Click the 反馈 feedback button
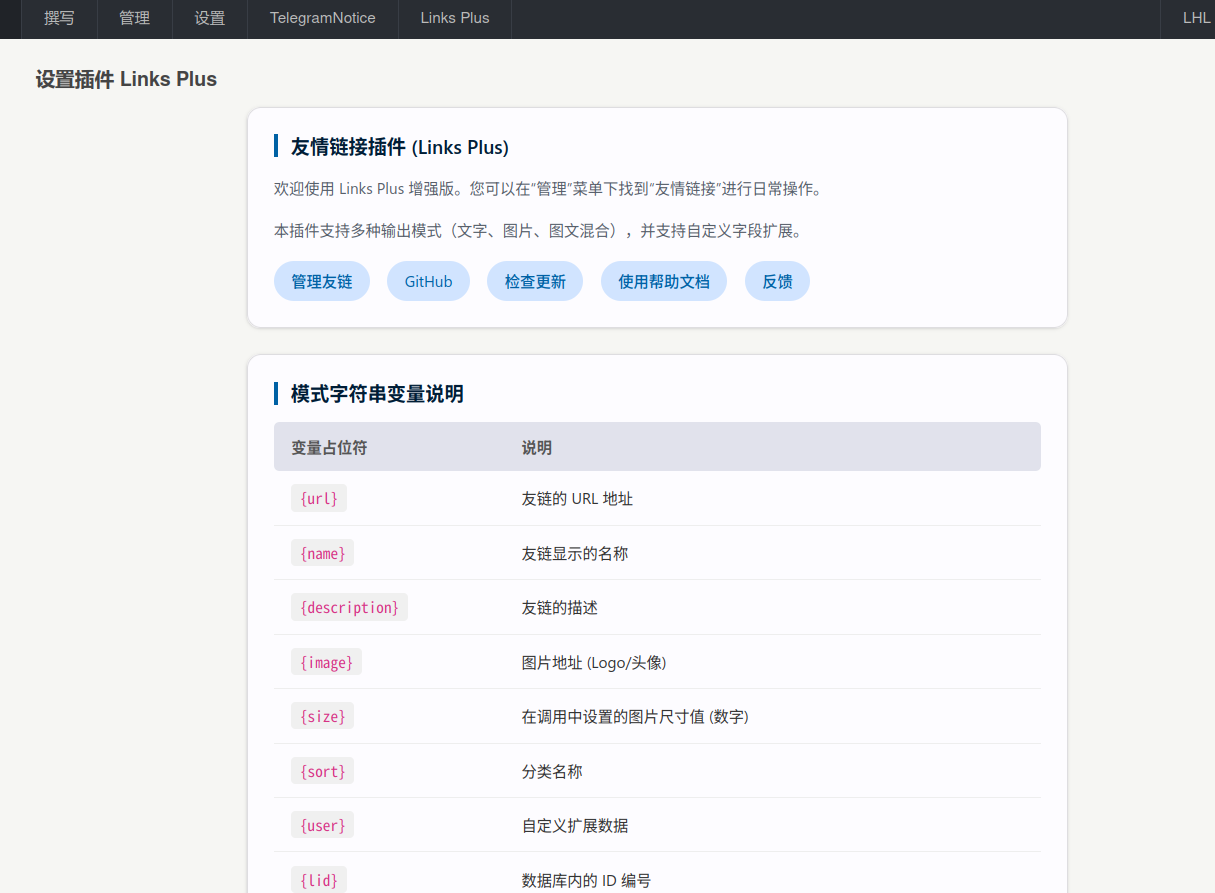This screenshot has height=893, width=1215. point(777,282)
